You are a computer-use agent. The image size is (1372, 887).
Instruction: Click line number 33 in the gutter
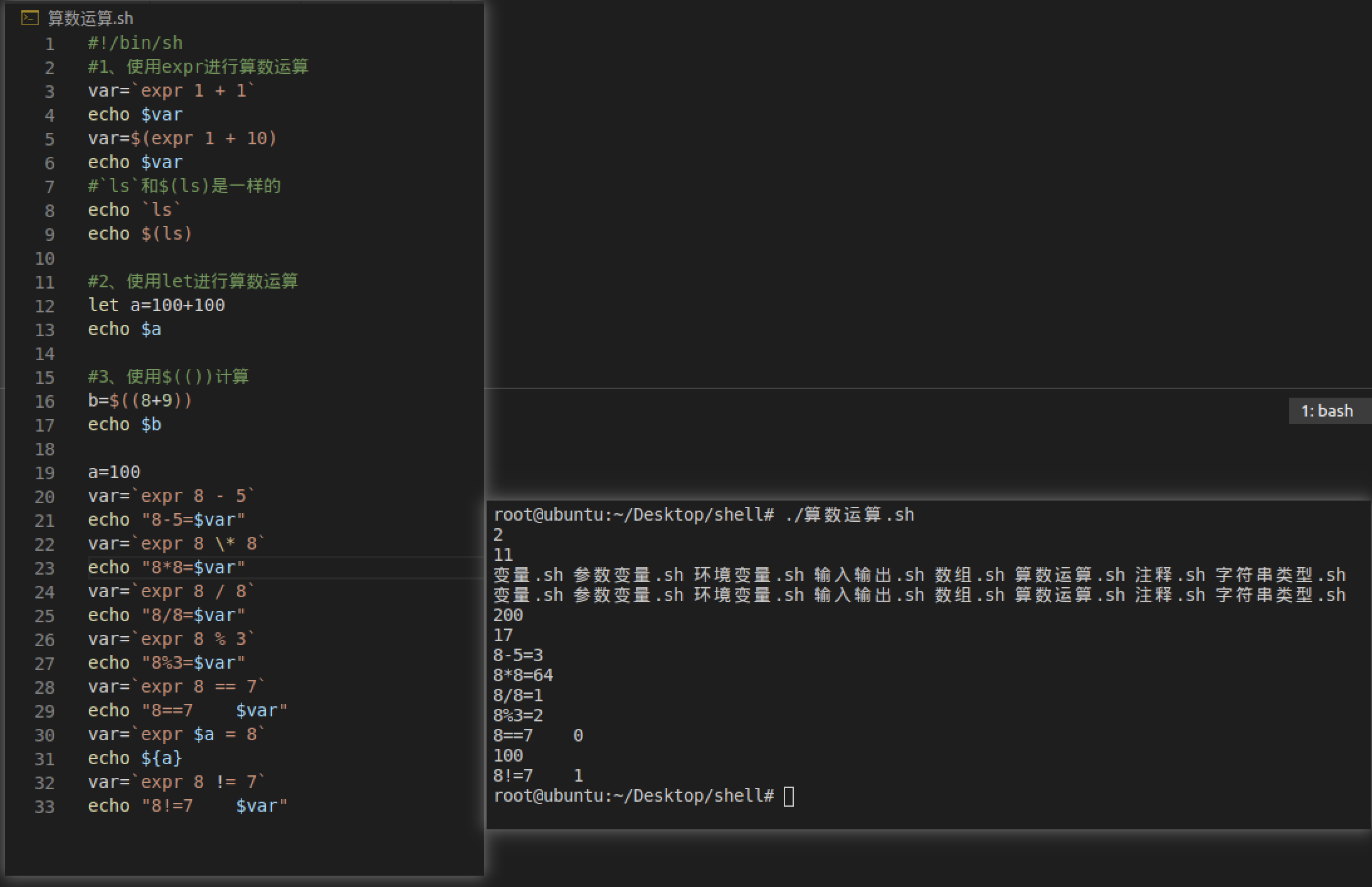[x=45, y=807]
